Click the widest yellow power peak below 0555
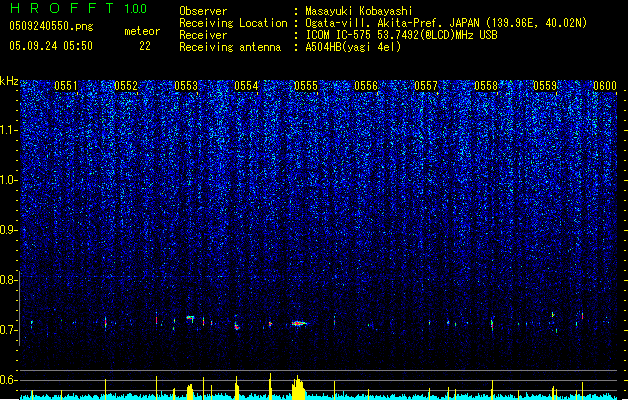 tap(298, 388)
